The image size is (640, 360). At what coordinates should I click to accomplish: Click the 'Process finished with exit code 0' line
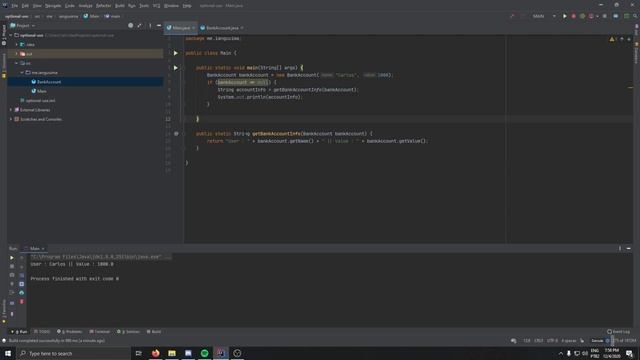(x=75, y=279)
